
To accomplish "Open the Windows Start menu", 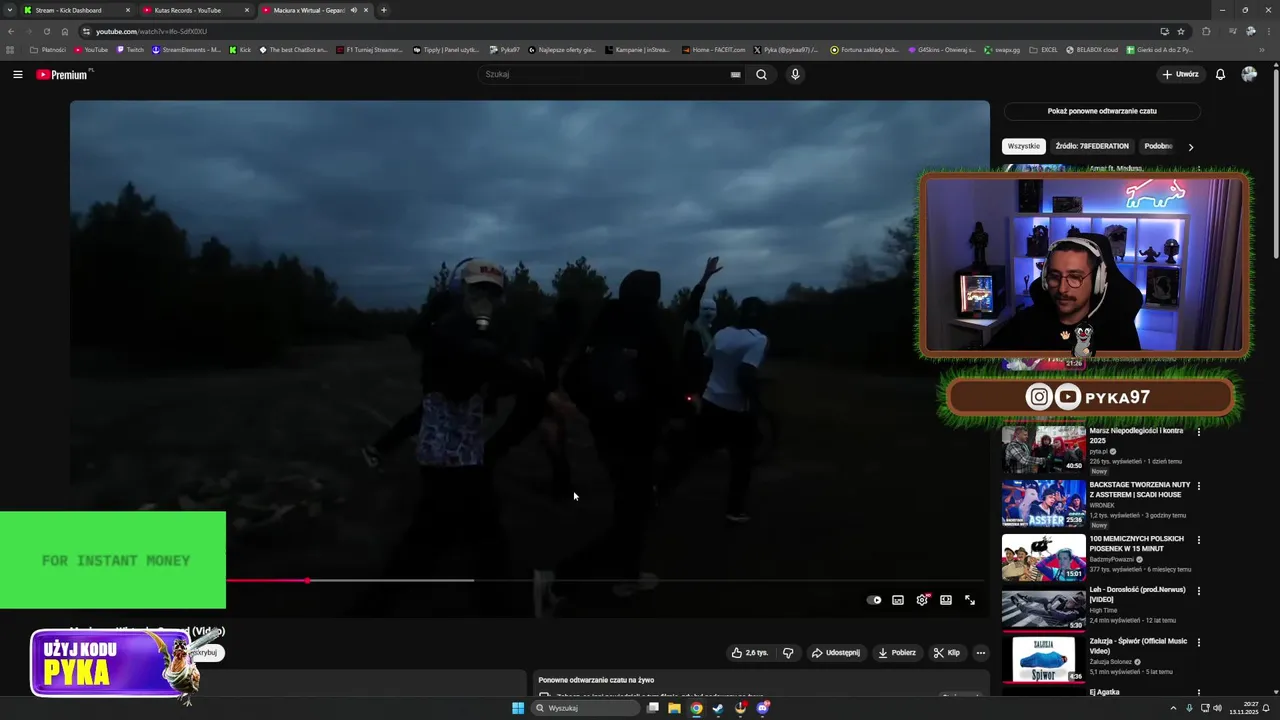I will point(518,708).
